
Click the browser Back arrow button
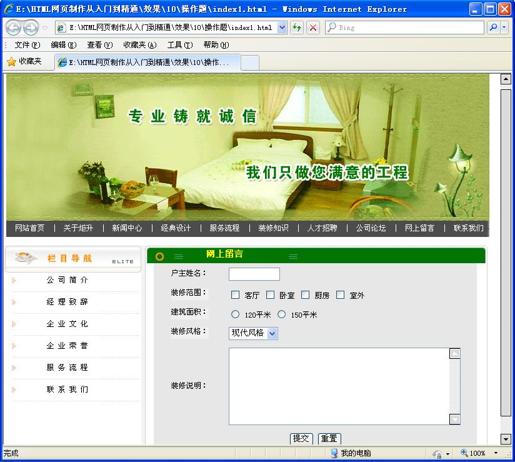[14, 28]
